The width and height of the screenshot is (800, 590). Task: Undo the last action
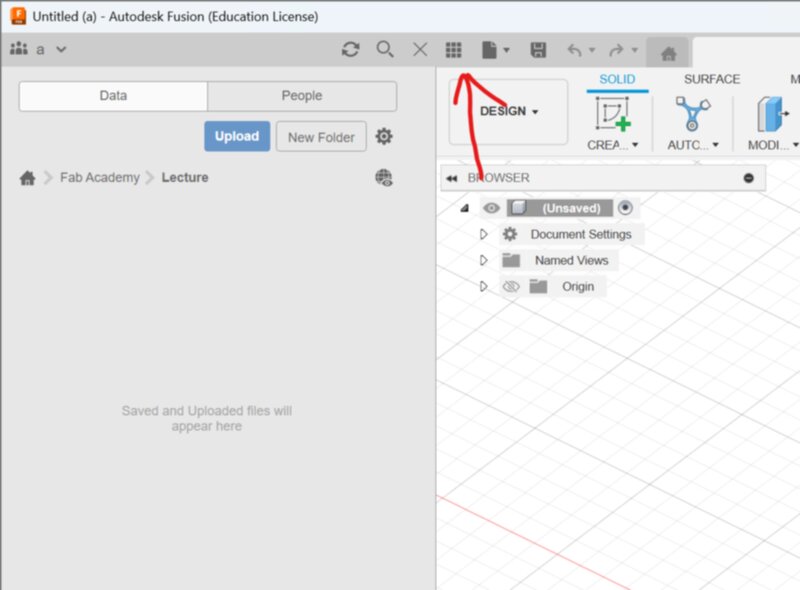574,50
